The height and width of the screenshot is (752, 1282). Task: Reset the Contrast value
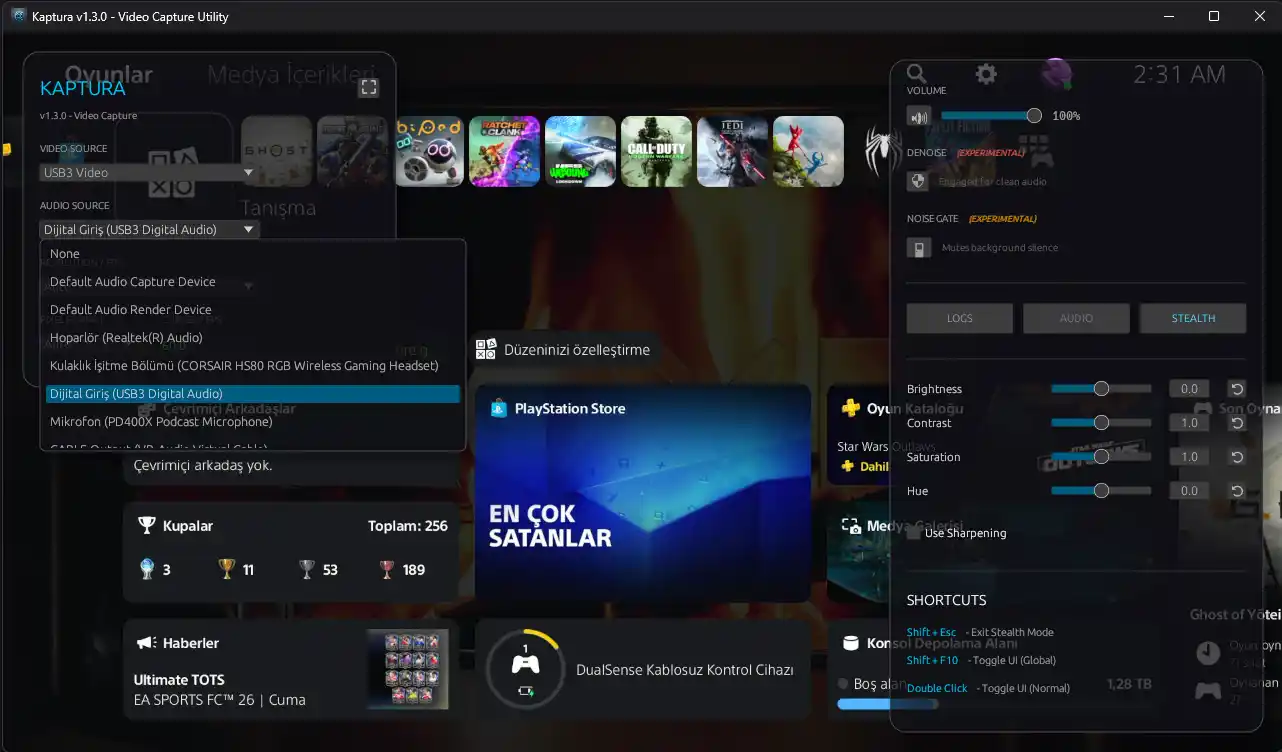tap(1237, 423)
